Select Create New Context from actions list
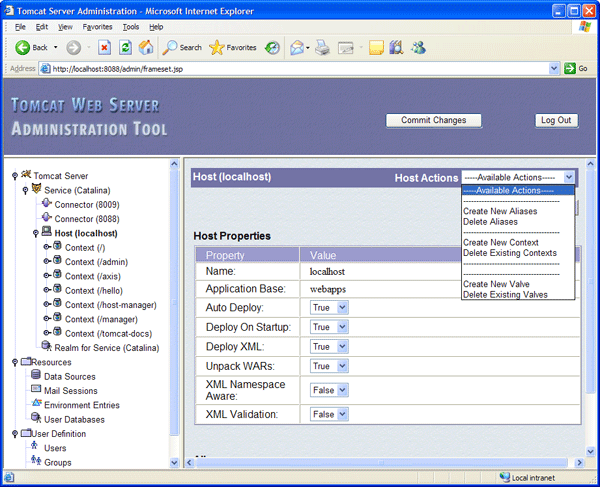The height and width of the screenshot is (487, 600). coord(500,242)
